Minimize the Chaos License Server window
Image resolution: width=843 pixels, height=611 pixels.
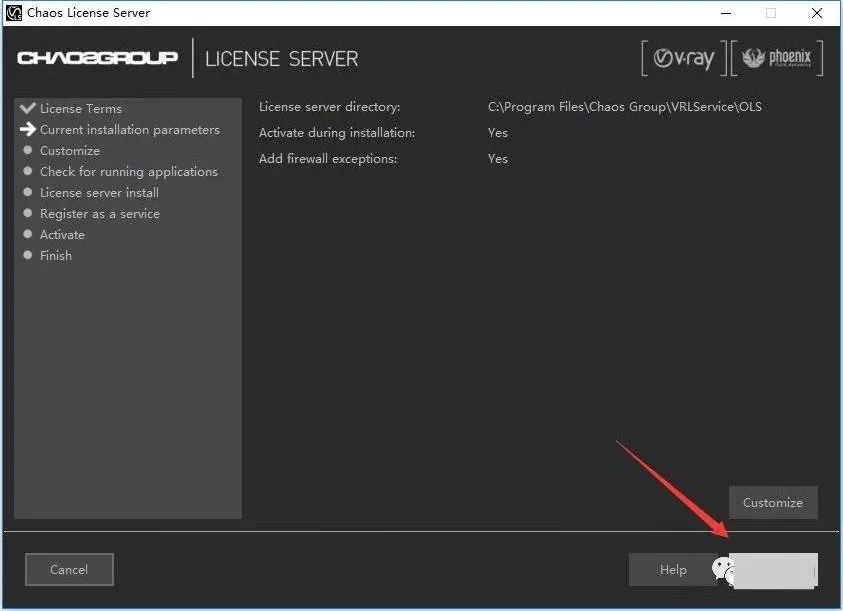(726, 13)
